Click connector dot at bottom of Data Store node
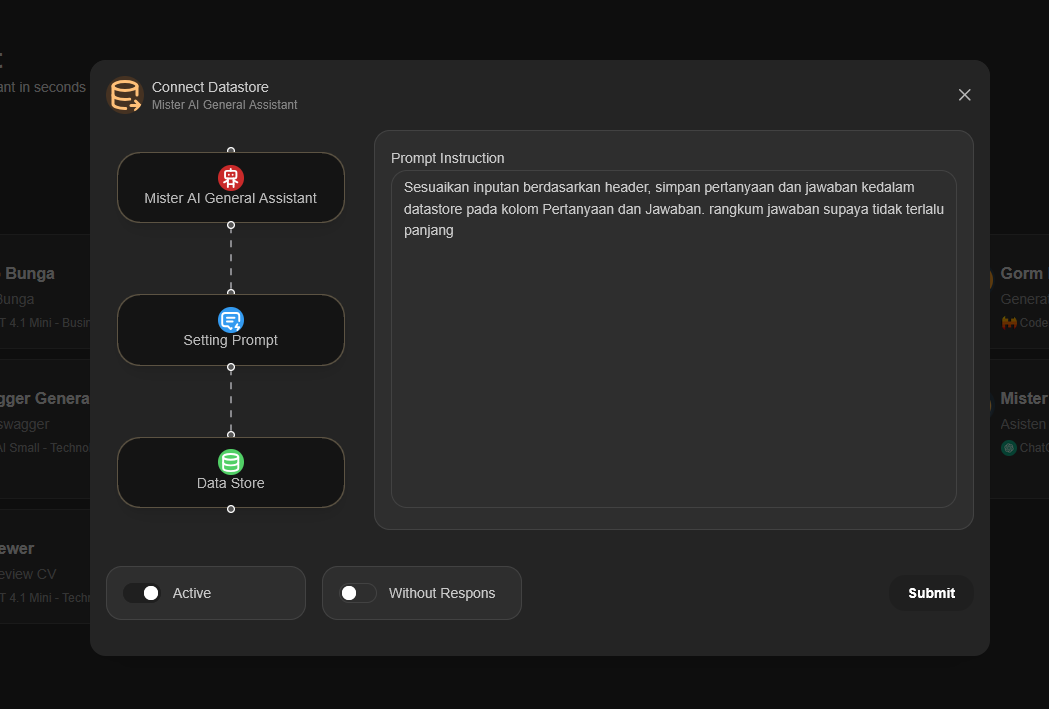The width and height of the screenshot is (1049, 709). (x=231, y=509)
